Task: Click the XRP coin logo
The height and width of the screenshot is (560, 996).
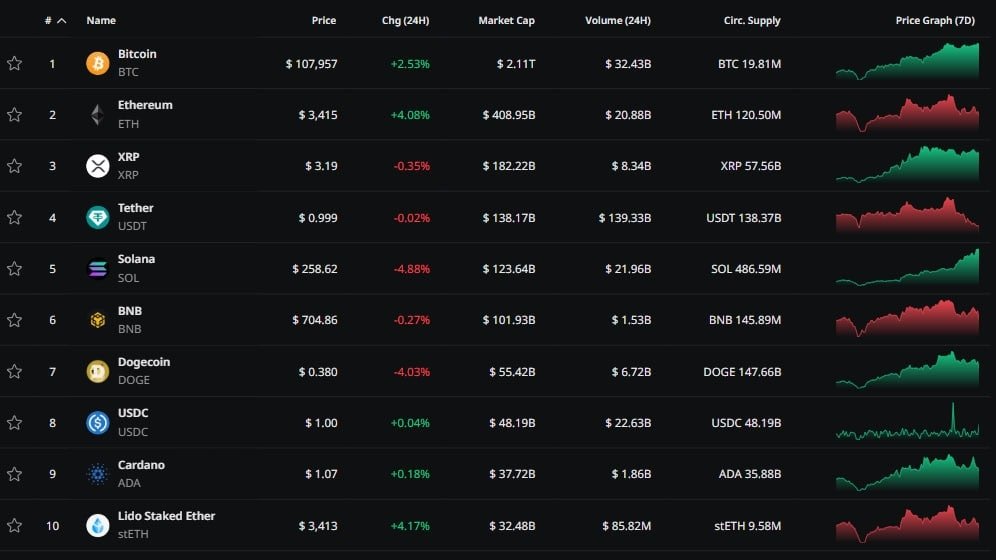Action: coord(97,166)
